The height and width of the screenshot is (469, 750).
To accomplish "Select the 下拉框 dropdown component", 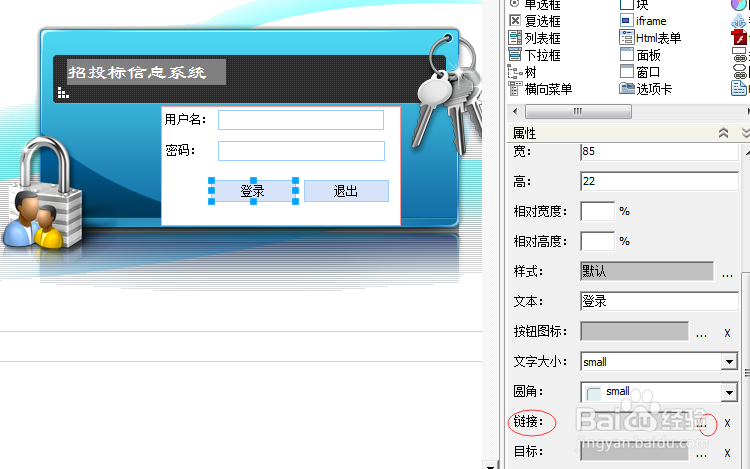I will [x=535, y=55].
